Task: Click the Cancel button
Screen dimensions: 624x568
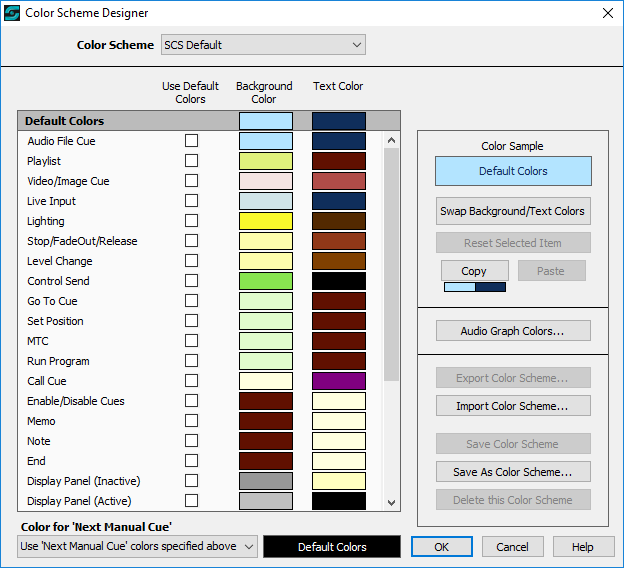Action: tap(513, 547)
